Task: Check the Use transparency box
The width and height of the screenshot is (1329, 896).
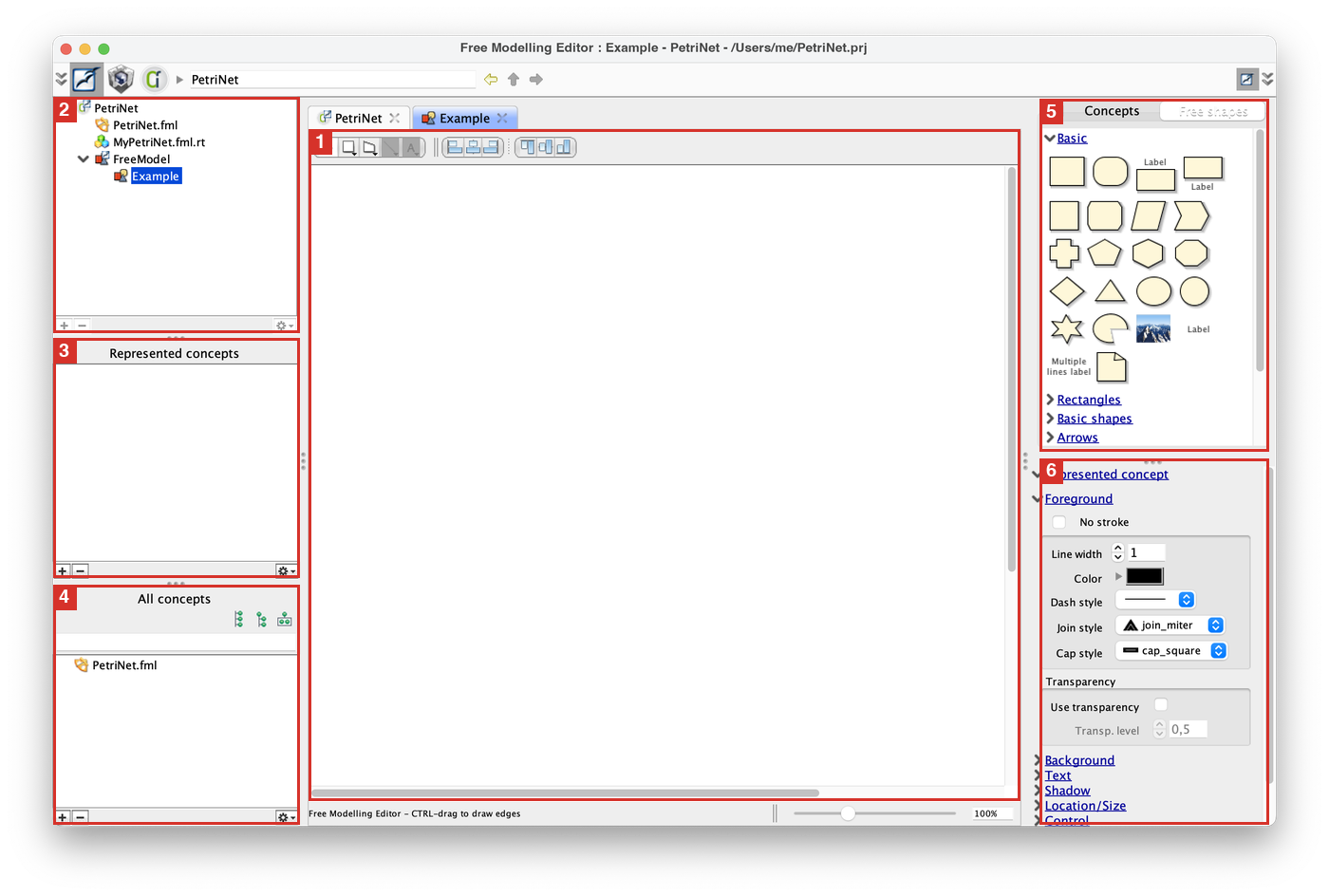Action: [x=1161, y=705]
